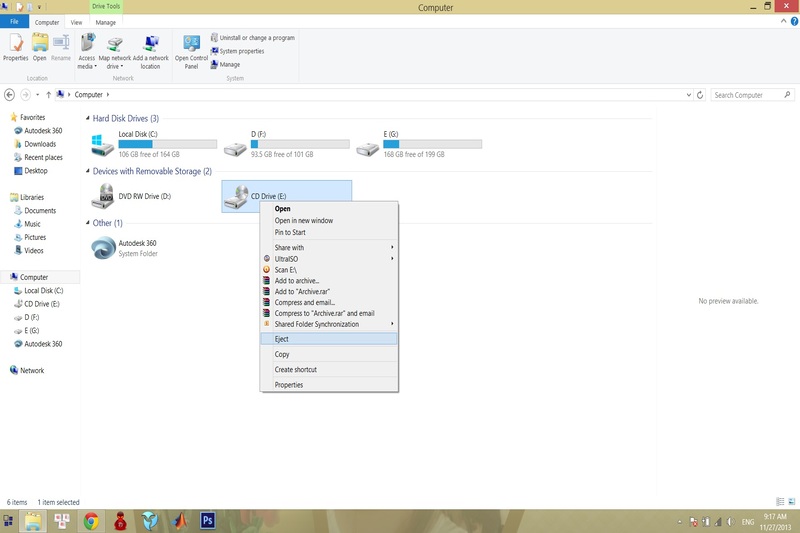Choose Eject from the context menu
The image size is (800, 533).
point(282,339)
